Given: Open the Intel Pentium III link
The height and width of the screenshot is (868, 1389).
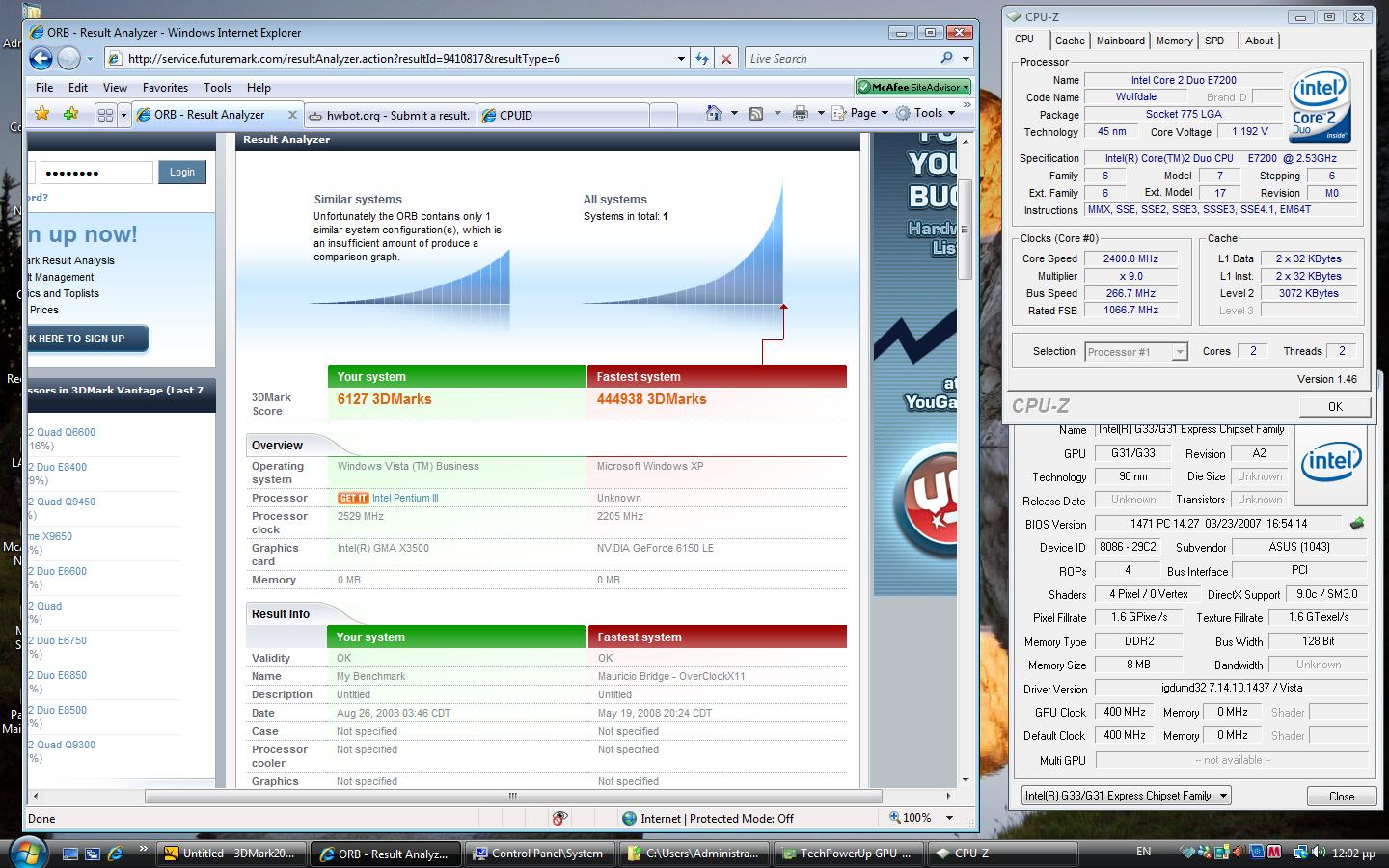Looking at the screenshot, I should click(405, 498).
